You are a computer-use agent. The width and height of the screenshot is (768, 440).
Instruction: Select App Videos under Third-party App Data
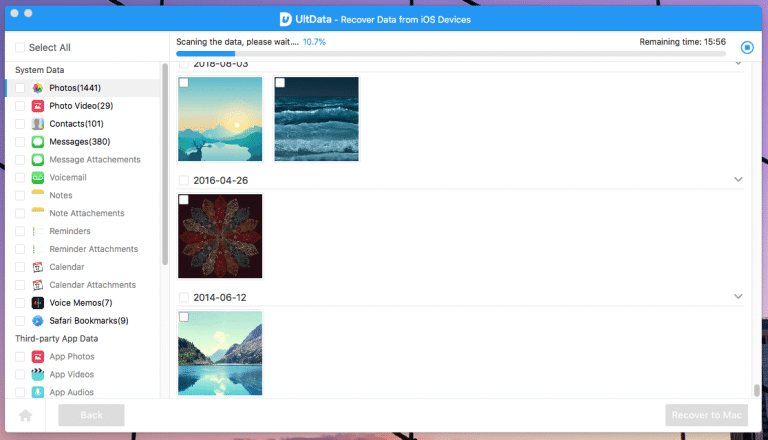click(71, 374)
